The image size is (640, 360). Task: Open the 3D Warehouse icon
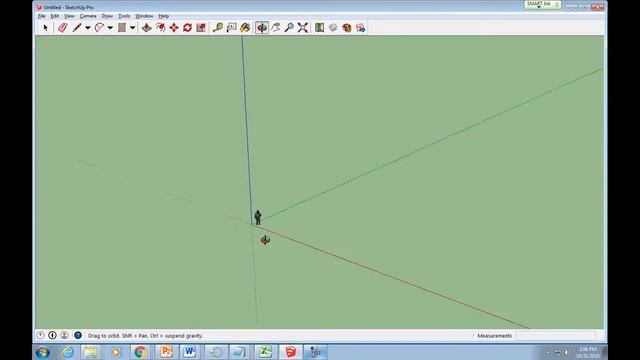pyautogui.click(x=320, y=27)
